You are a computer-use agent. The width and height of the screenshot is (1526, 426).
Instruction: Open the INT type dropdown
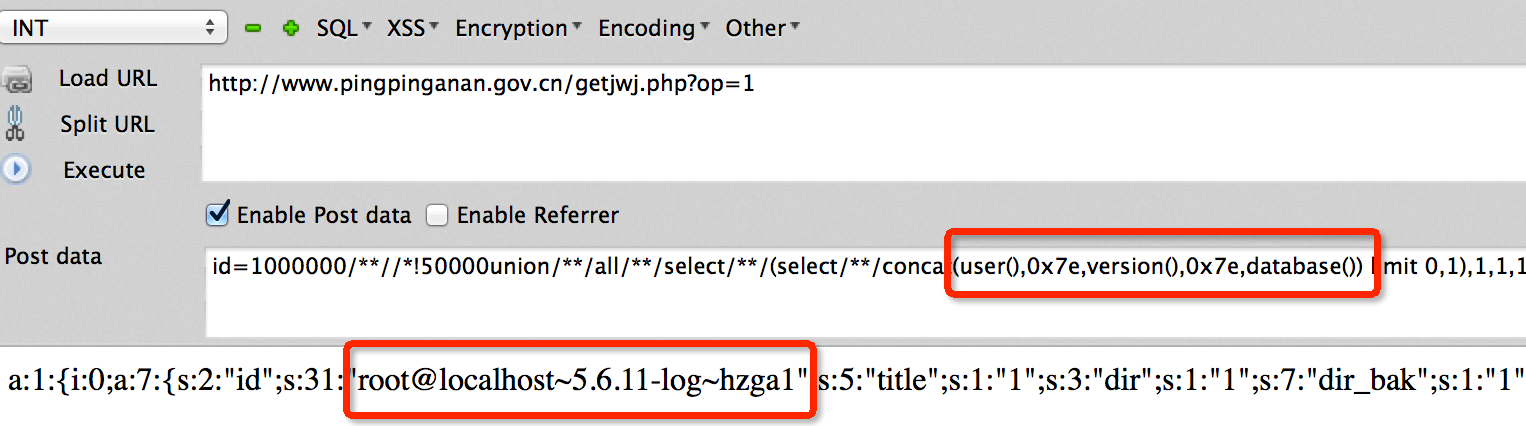[x=114, y=28]
